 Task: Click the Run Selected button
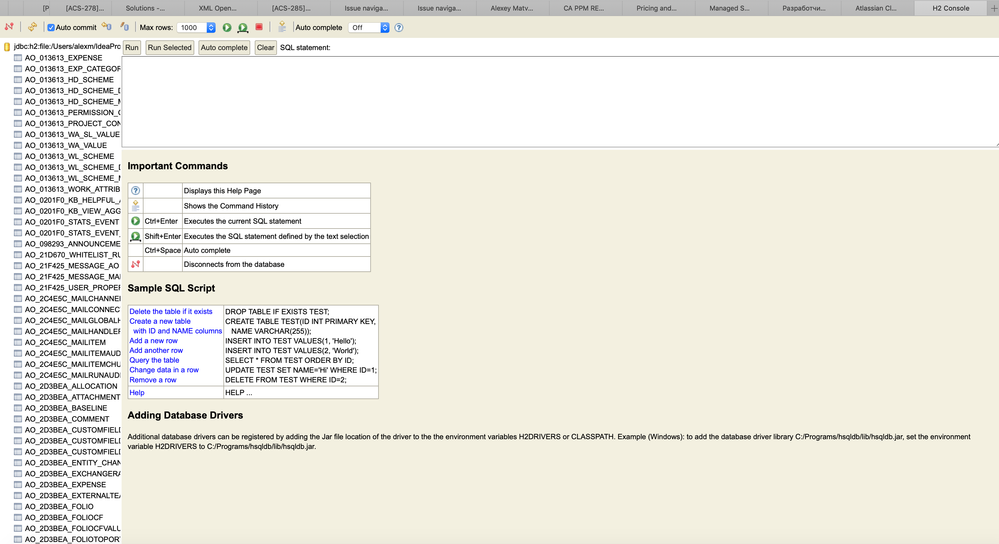[x=169, y=48]
